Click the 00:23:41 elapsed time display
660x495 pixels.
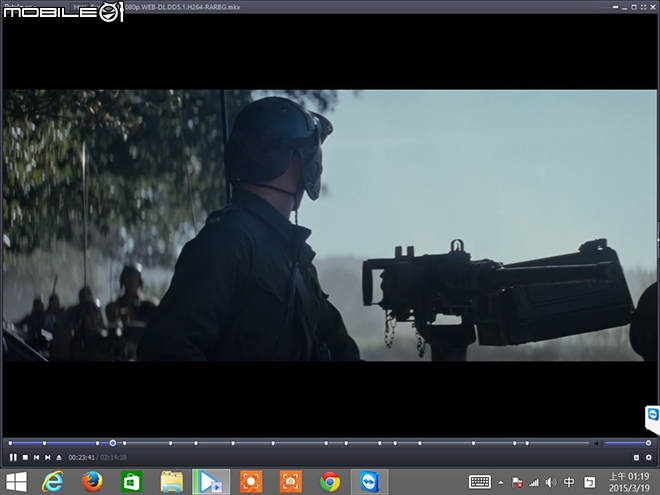click(x=82, y=458)
